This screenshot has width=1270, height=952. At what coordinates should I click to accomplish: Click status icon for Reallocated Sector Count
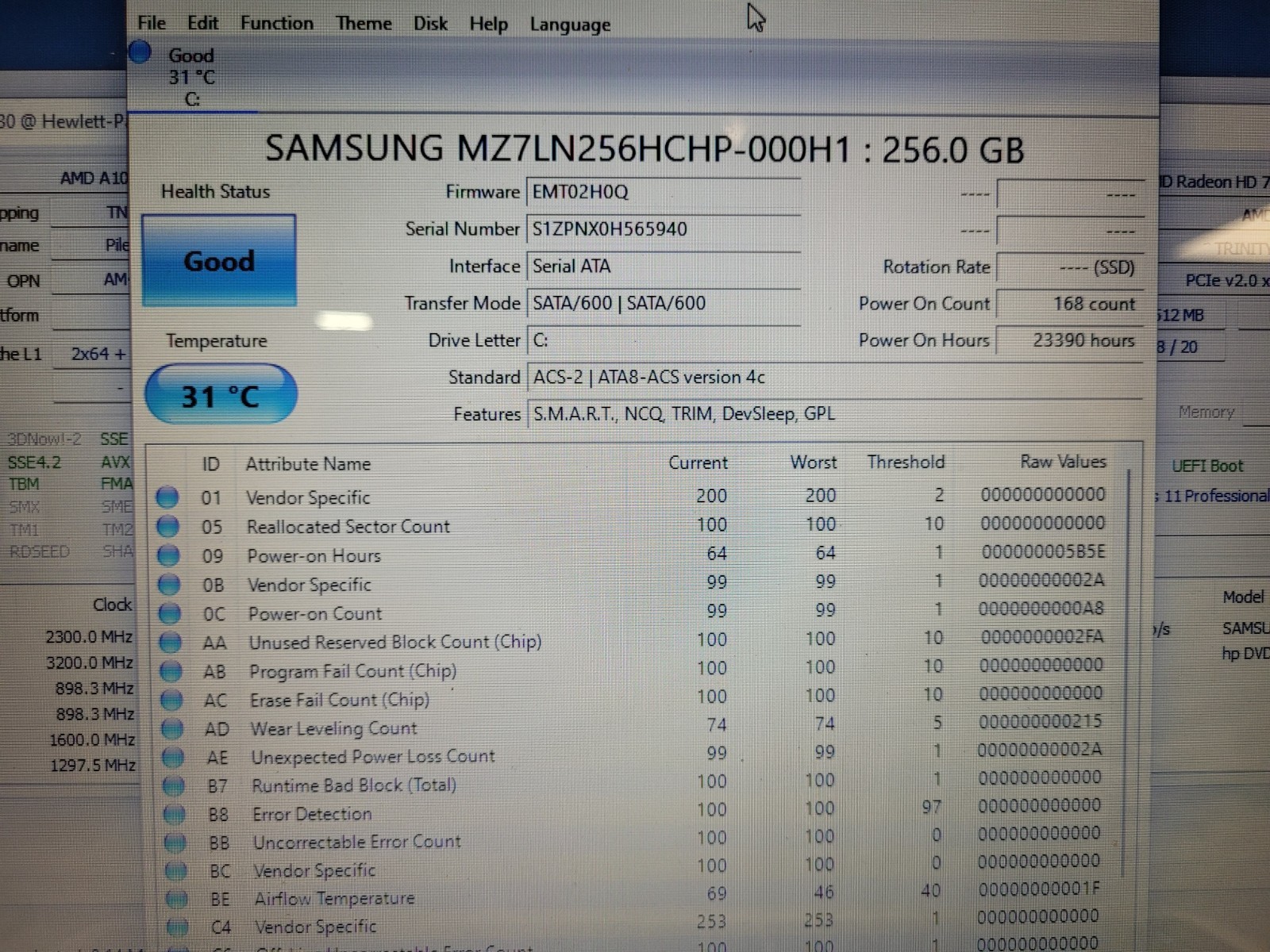(167, 526)
